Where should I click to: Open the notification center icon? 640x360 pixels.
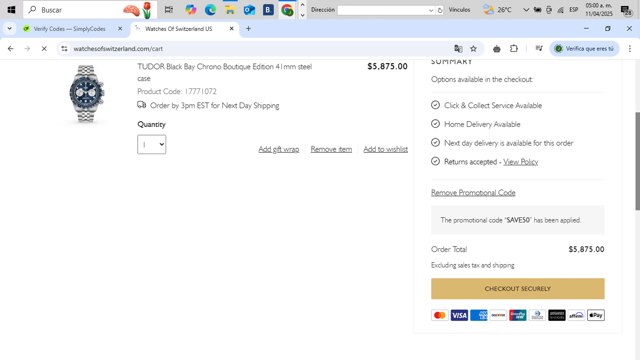click(625, 10)
